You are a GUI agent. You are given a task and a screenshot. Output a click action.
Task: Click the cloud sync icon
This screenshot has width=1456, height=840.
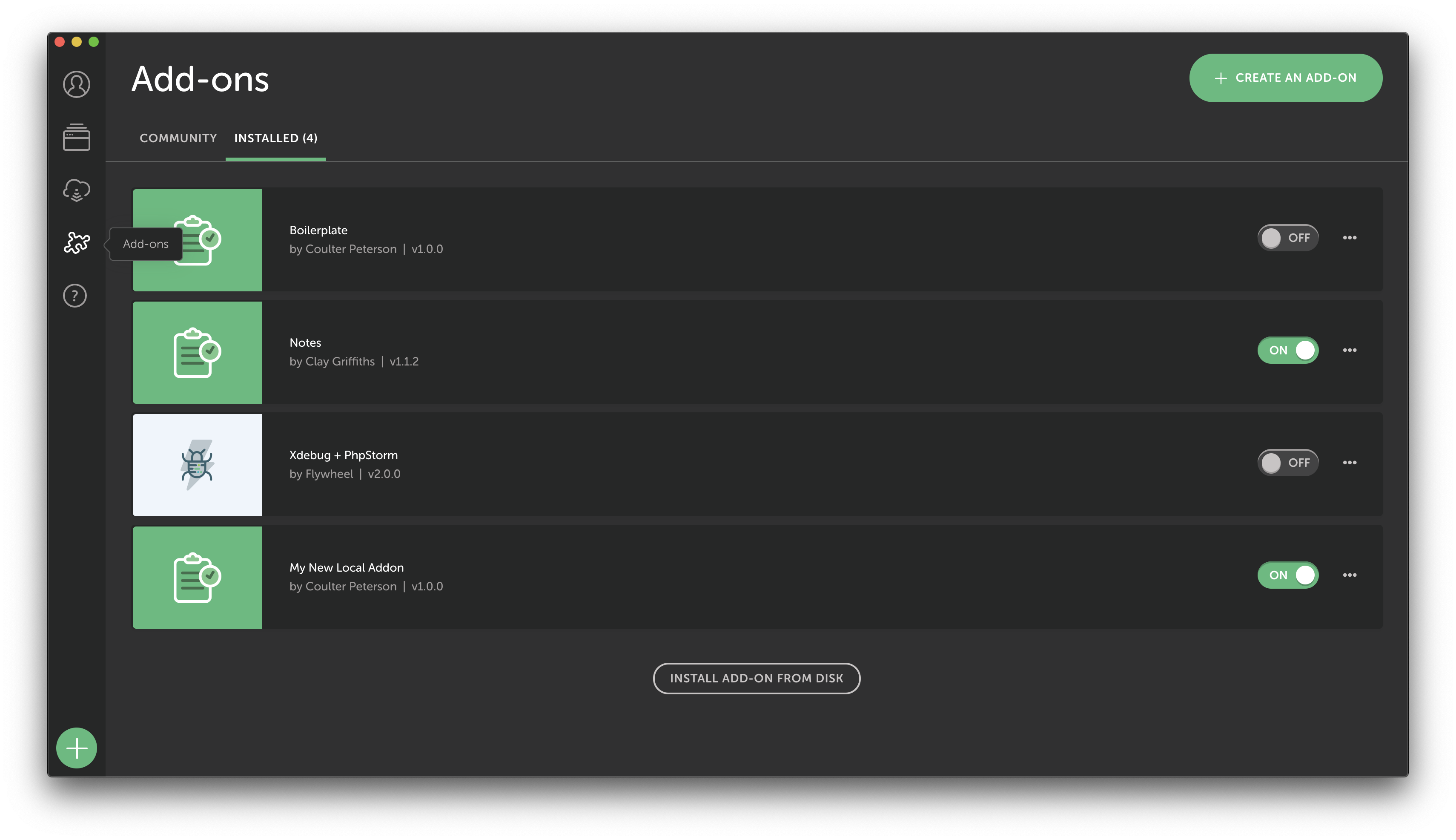(x=76, y=190)
